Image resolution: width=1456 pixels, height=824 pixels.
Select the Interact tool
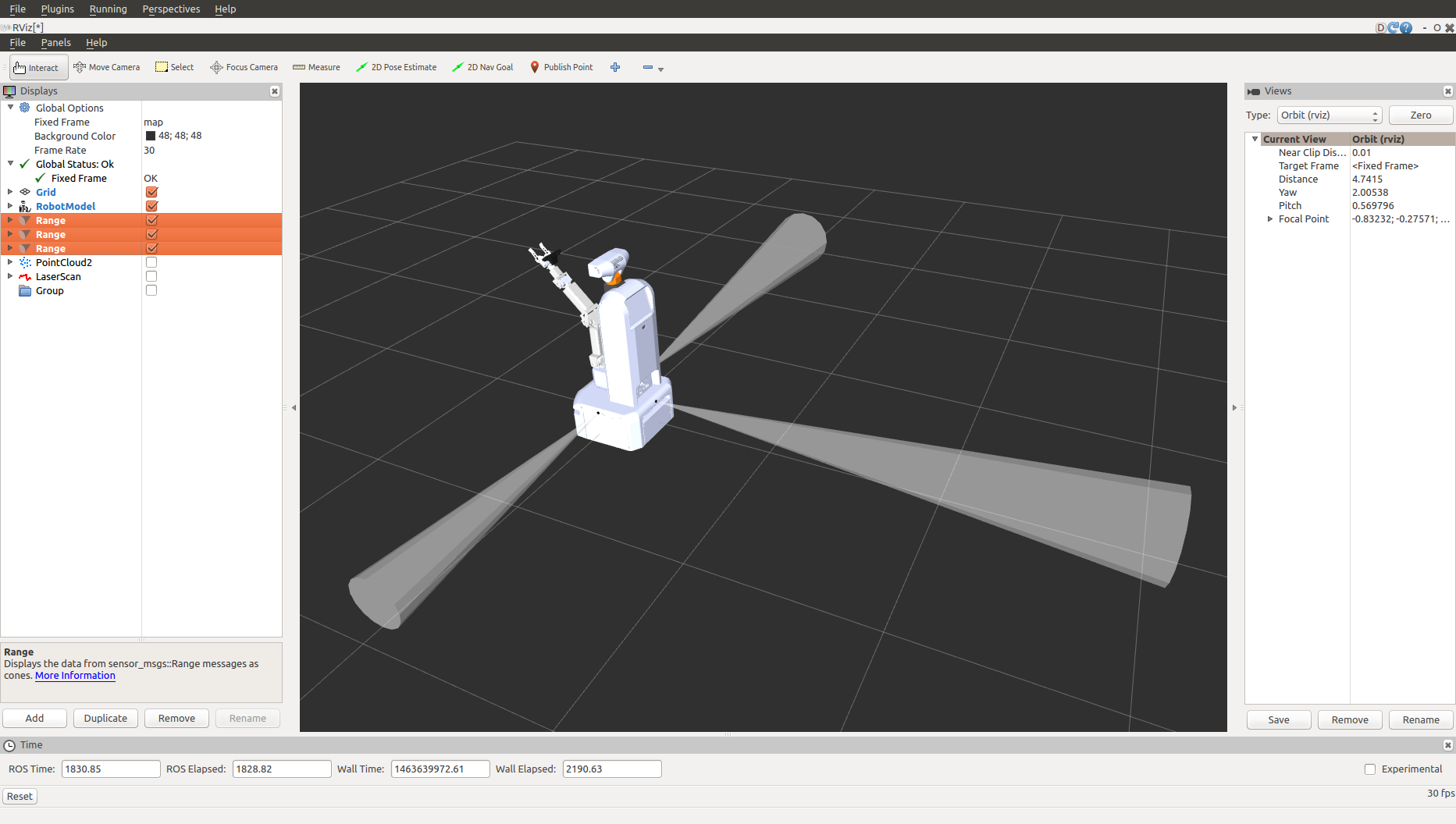37,68
